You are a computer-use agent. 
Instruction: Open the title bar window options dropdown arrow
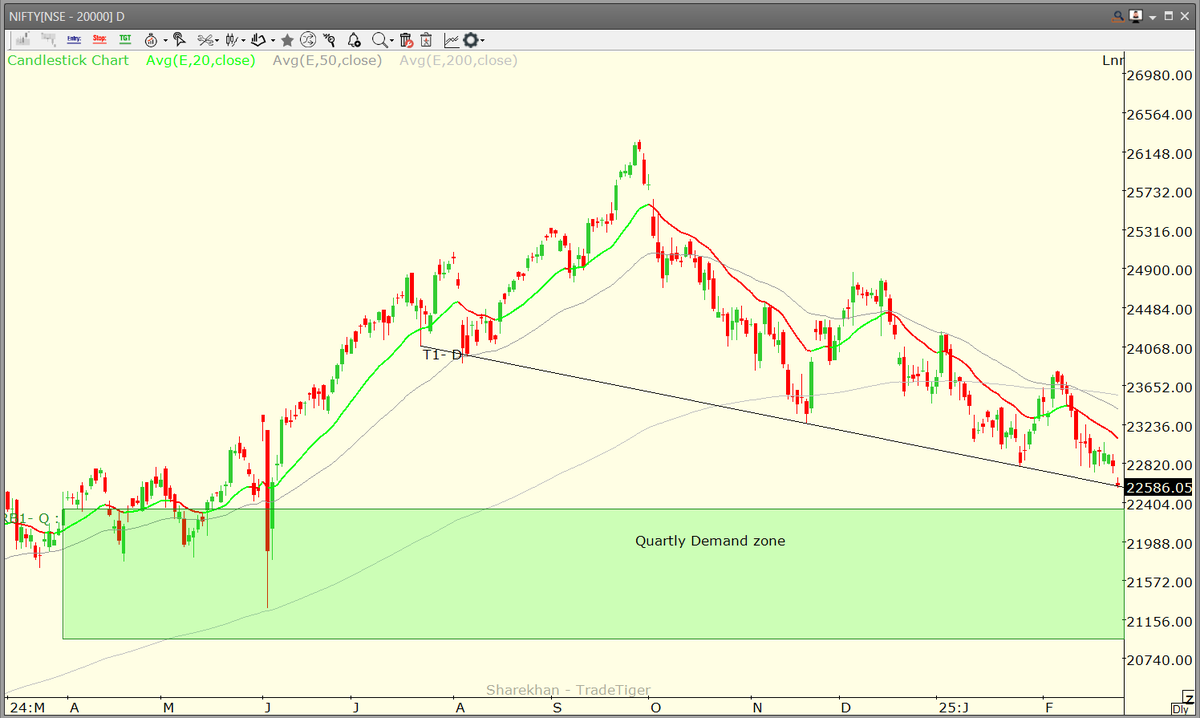point(1153,18)
